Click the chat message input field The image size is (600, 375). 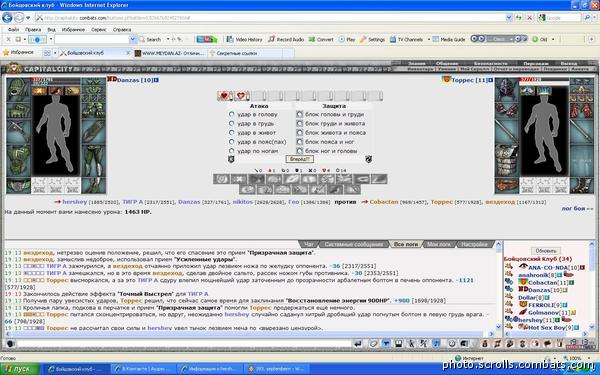coord(184,343)
